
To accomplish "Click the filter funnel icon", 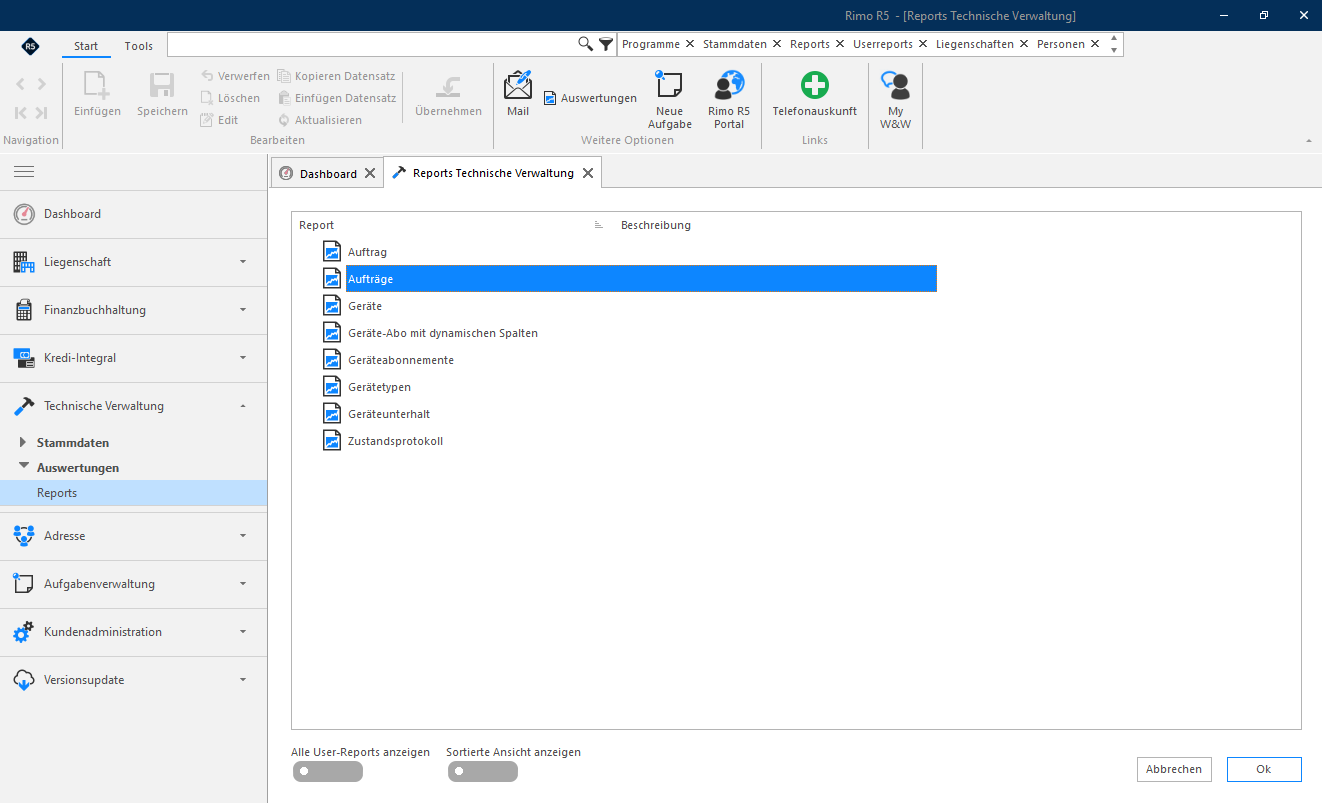I will [606, 44].
